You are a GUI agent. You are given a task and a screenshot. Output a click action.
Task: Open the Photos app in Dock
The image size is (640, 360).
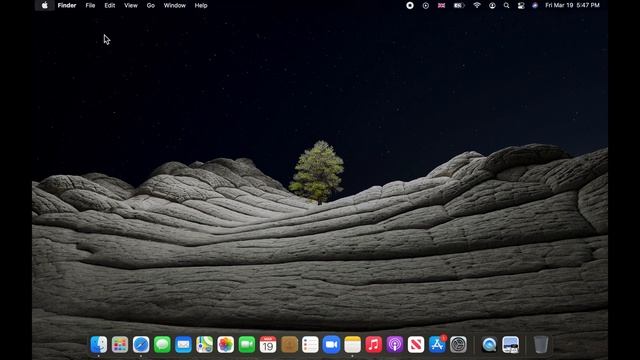[226, 344]
